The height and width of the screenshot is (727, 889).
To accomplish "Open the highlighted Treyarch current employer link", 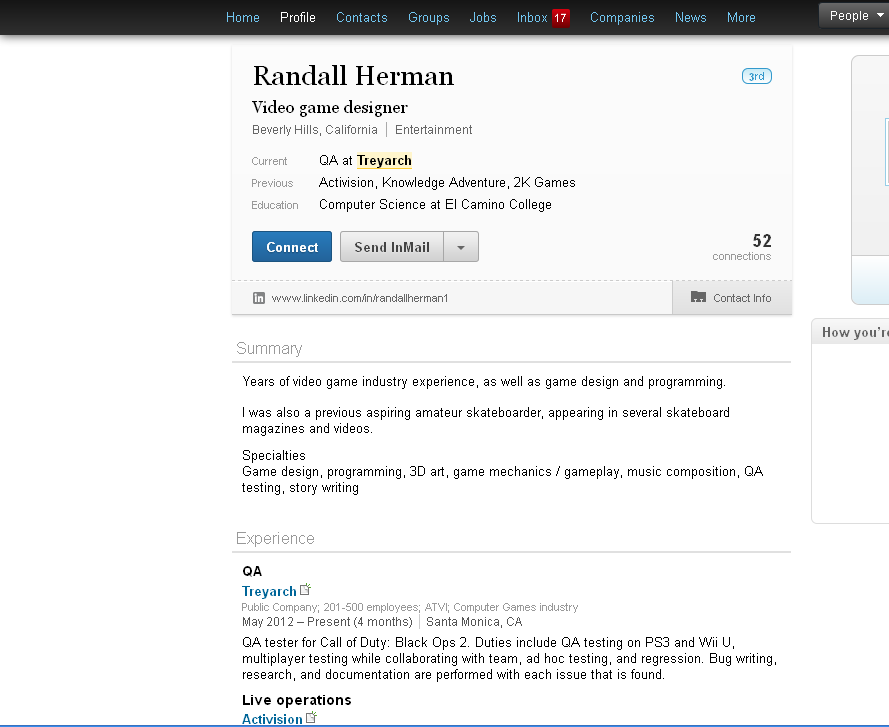I will 384,160.
